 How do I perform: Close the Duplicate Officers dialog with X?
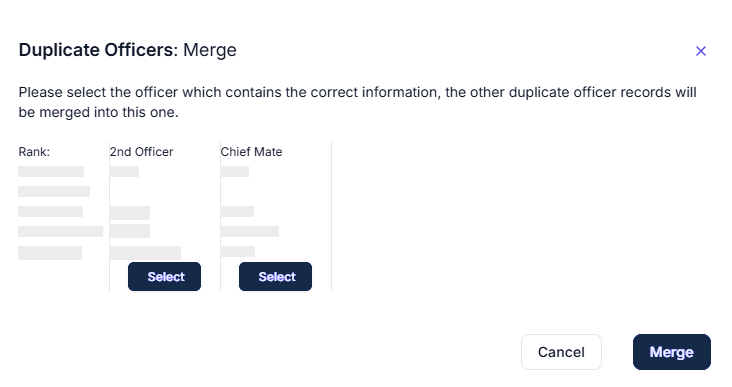point(700,51)
